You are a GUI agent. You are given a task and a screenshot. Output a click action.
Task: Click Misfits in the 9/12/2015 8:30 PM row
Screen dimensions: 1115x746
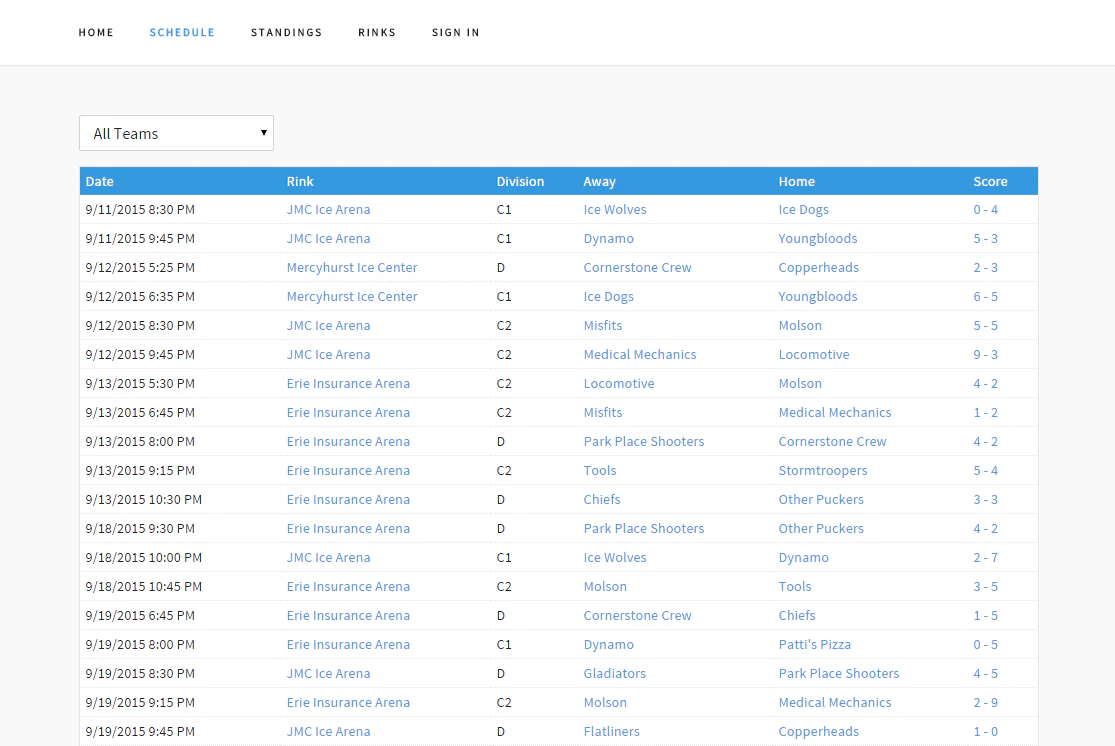603,325
